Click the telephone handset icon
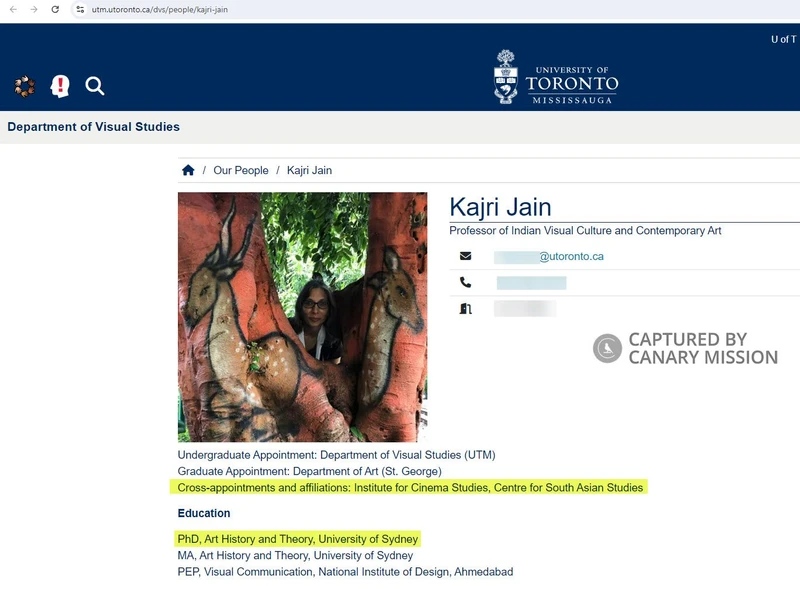 click(x=465, y=282)
